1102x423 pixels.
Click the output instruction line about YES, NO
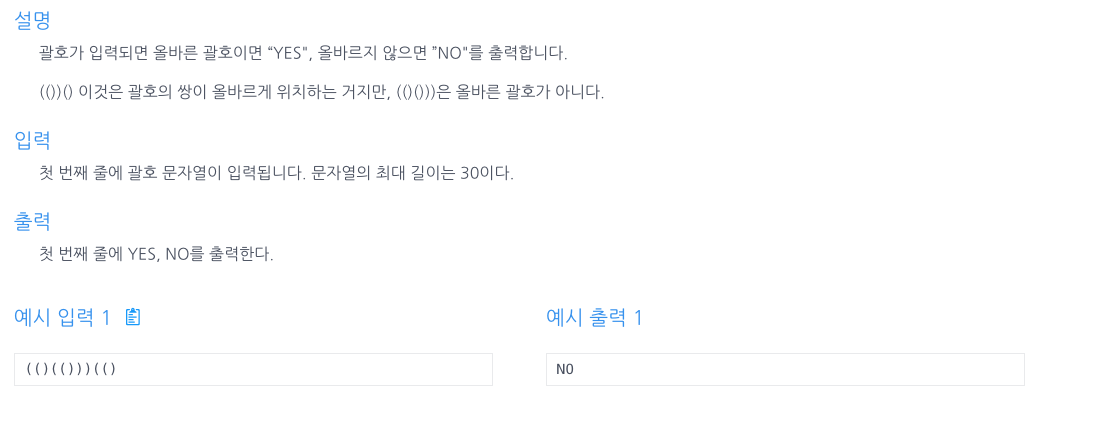tap(156, 254)
